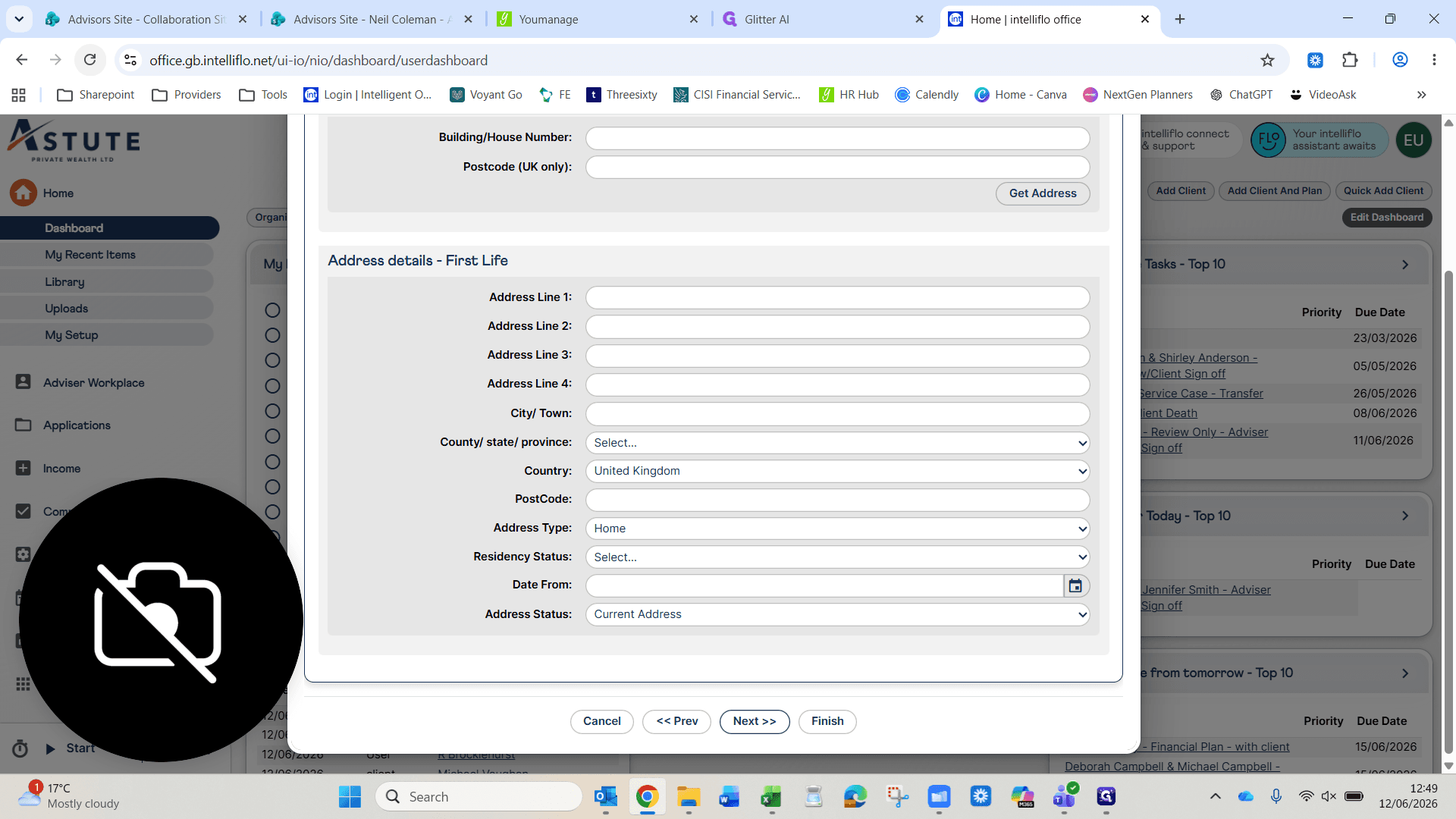The height and width of the screenshot is (819, 1456).
Task: Open Word from the taskbar
Action: [730, 796]
